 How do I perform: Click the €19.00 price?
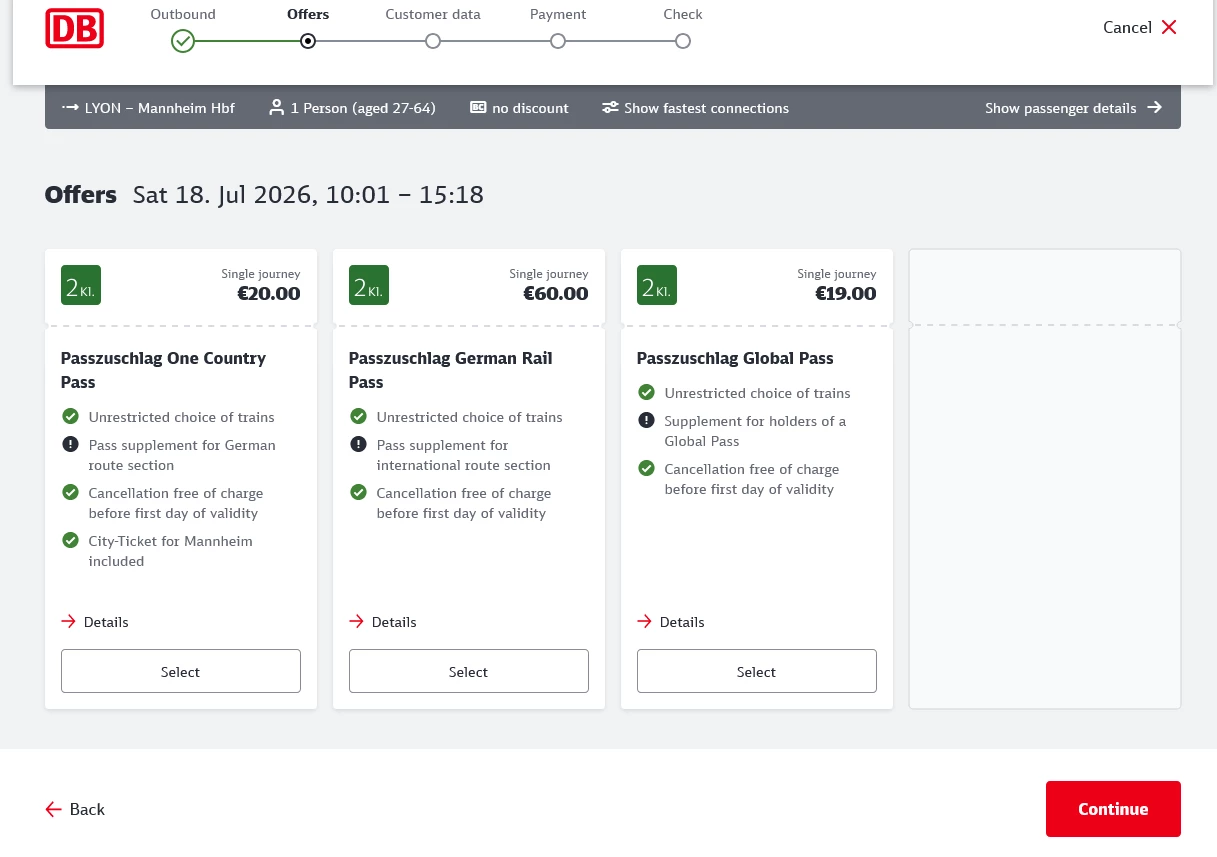pos(845,294)
